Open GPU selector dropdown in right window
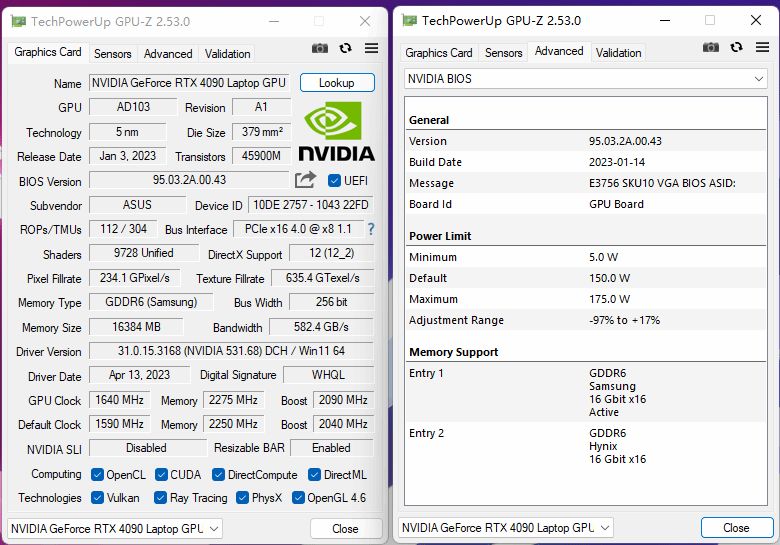Viewport: 780px width, 545px height. (x=506, y=528)
